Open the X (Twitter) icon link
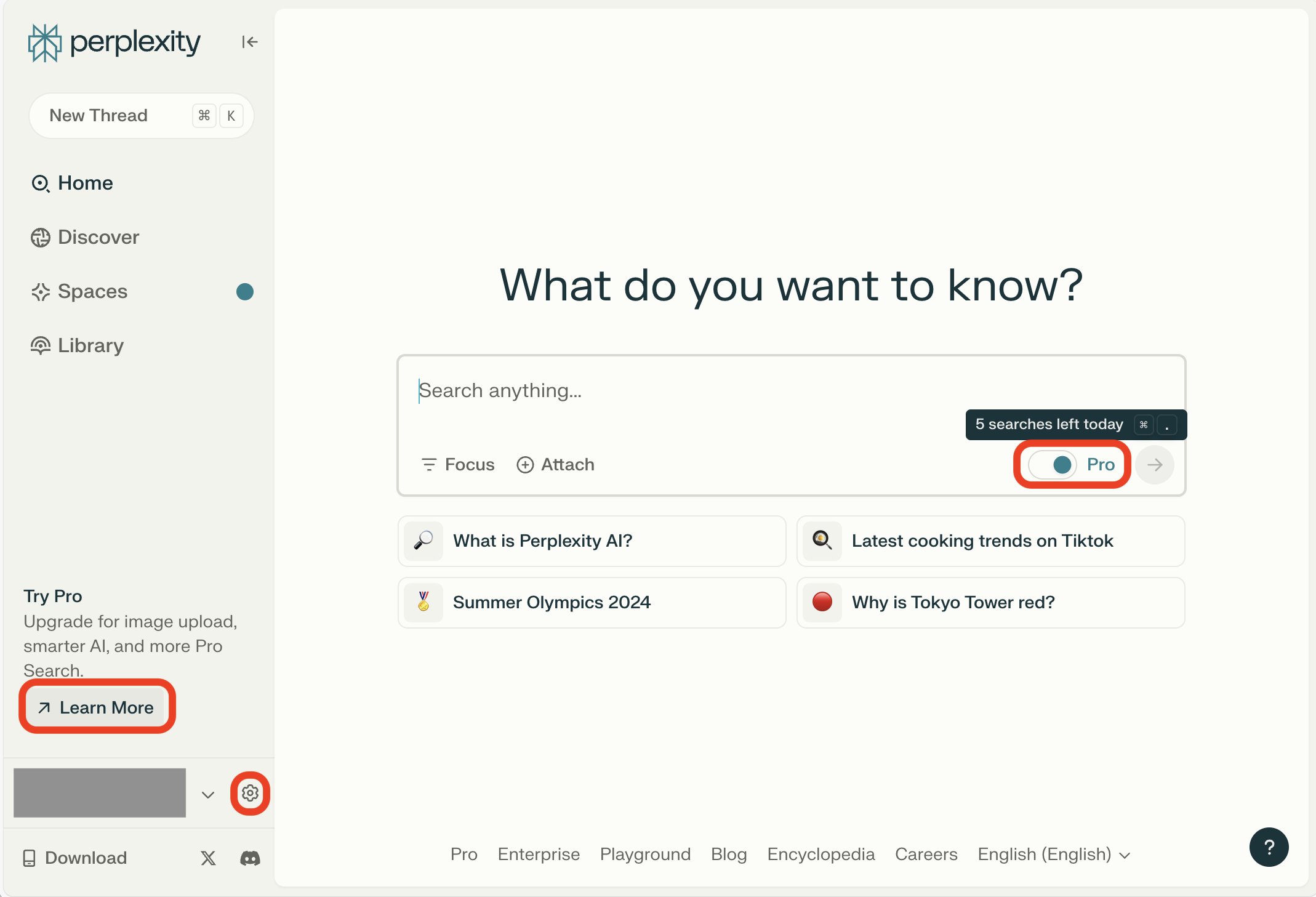Viewport: 1316px width, 897px height. pos(208,858)
